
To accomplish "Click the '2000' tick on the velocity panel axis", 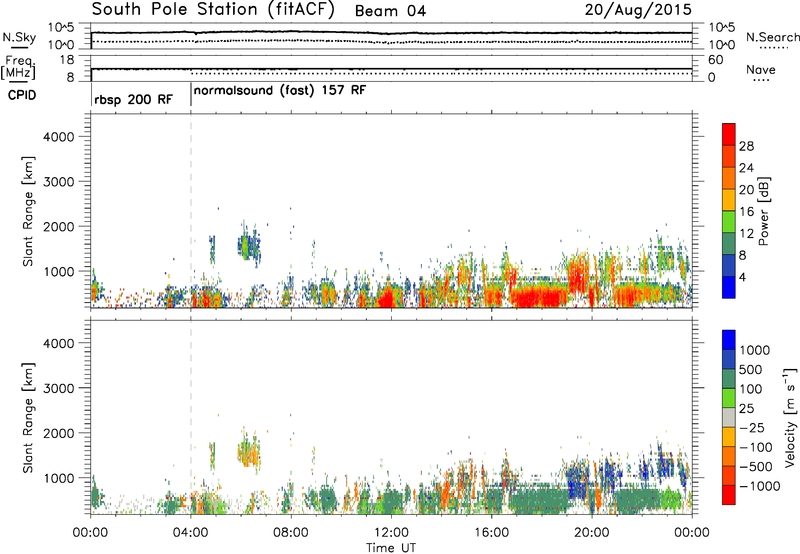I will click(x=59, y=433).
